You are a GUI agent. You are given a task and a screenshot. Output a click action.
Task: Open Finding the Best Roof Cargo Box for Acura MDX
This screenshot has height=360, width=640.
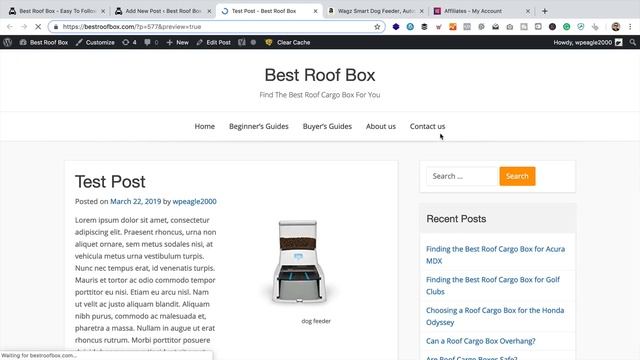(x=495, y=255)
